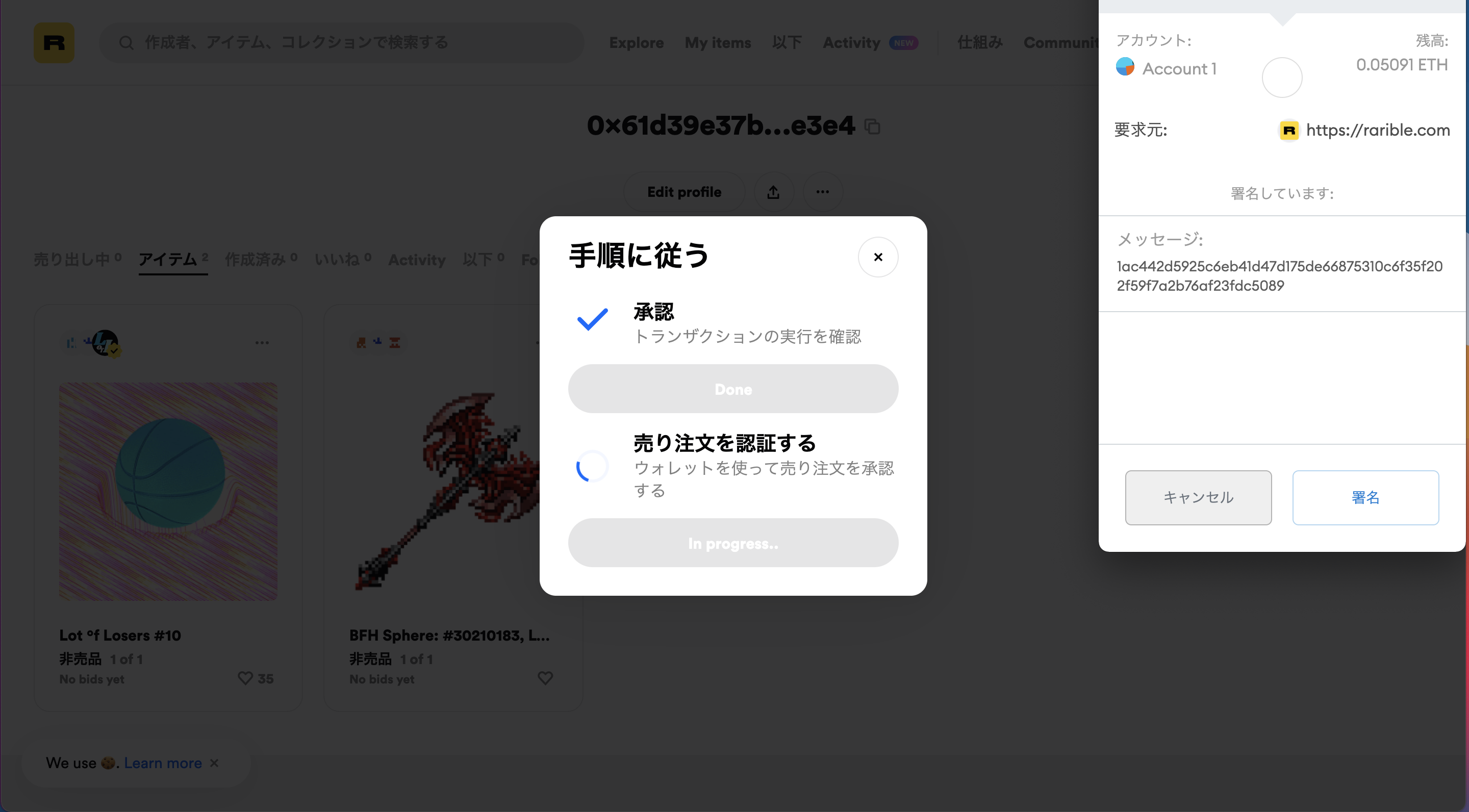The height and width of the screenshot is (812, 1469).
Task: Click the loading spinner beside 売り注文を認証する
Action: coord(593,467)
